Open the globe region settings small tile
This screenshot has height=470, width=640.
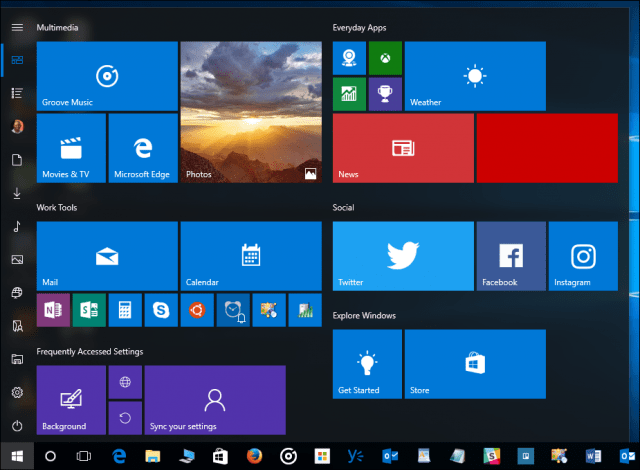point(125,382)
